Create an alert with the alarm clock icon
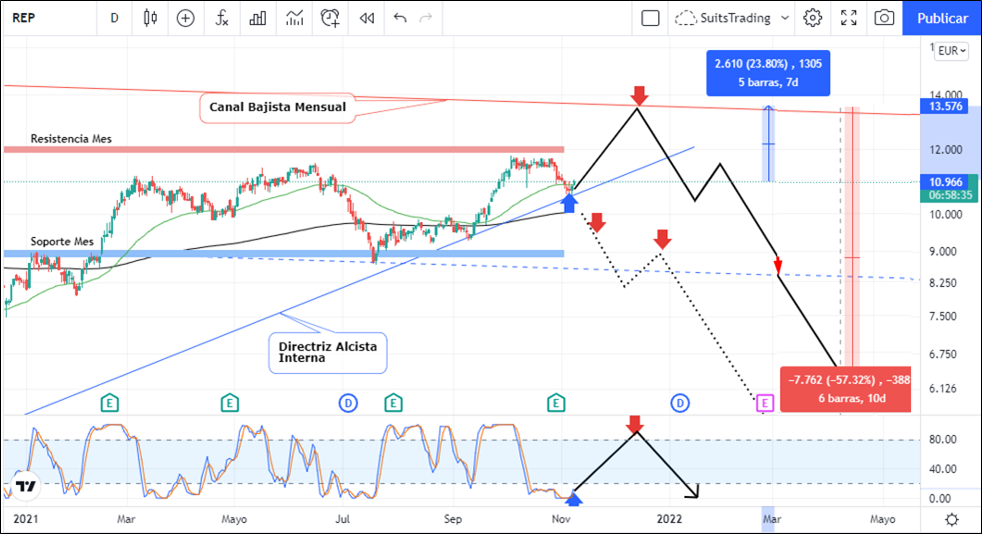Viewport: 982px width, 534px height. (330, 18)
